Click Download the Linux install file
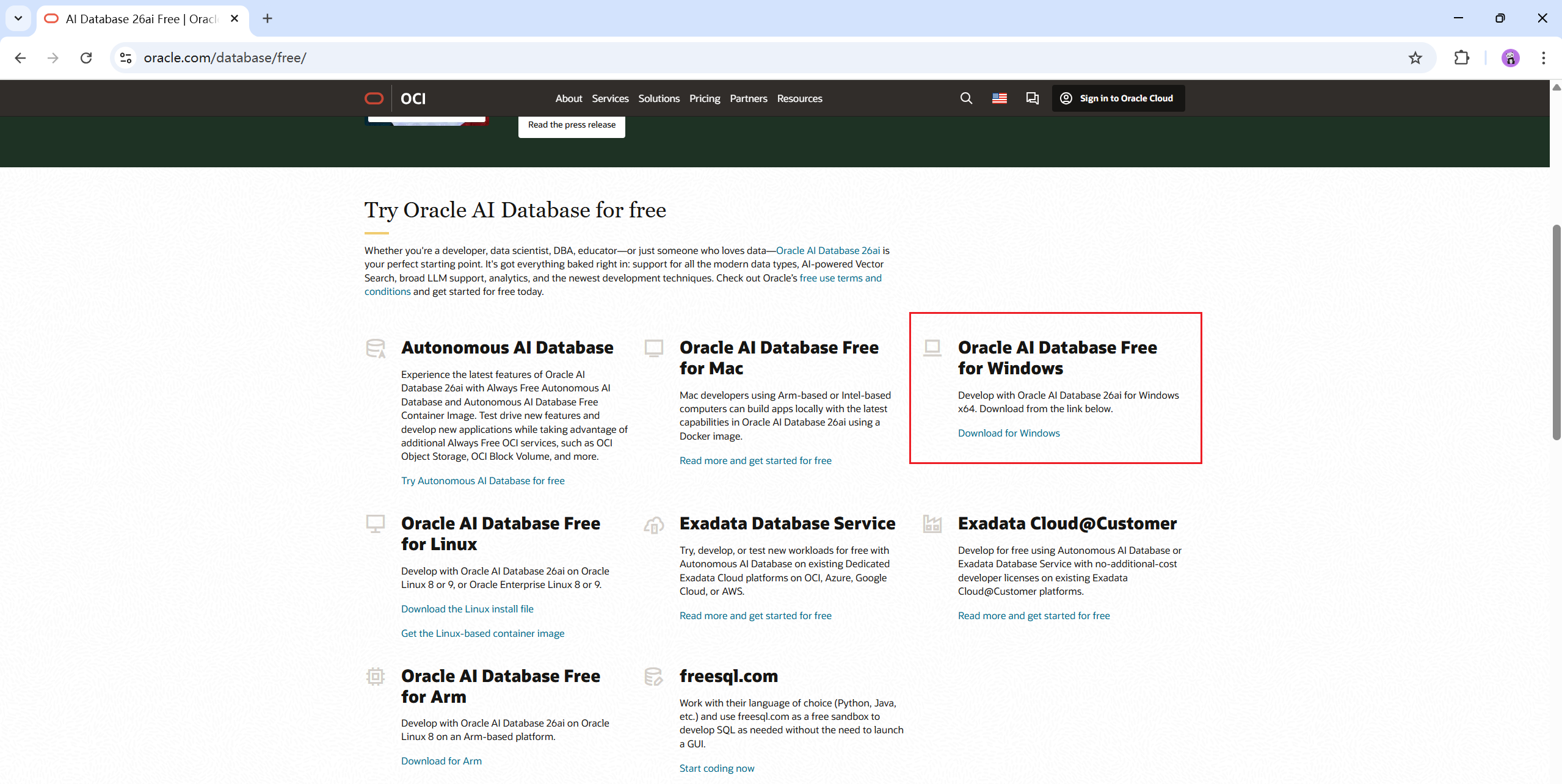Screen dimensions: 1562x784 (467, 609)
